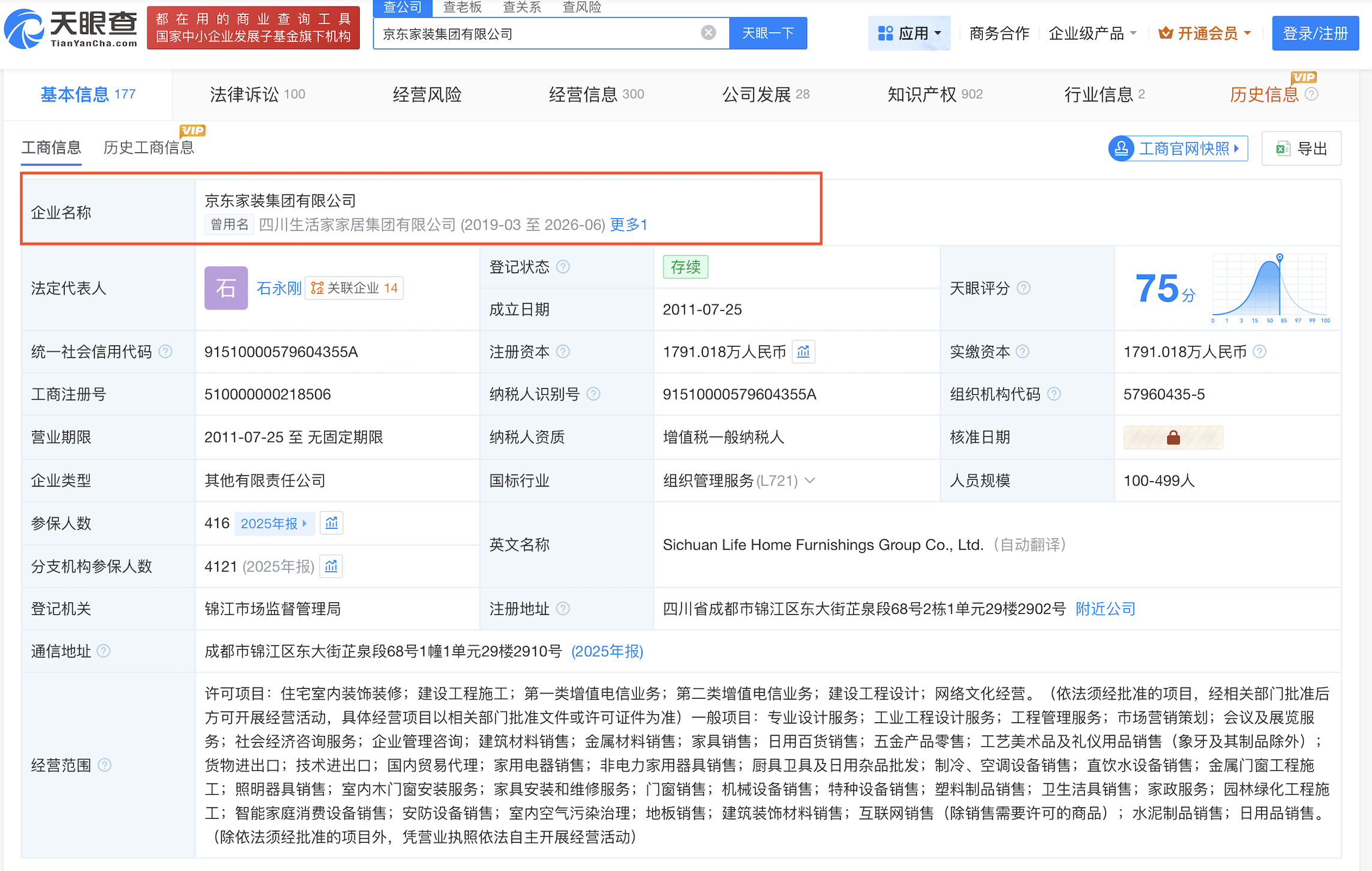Open the help icon next to 纳税人识别号
The width and height of the screenshot is (1372, 871).
click(x=593, y=395)
